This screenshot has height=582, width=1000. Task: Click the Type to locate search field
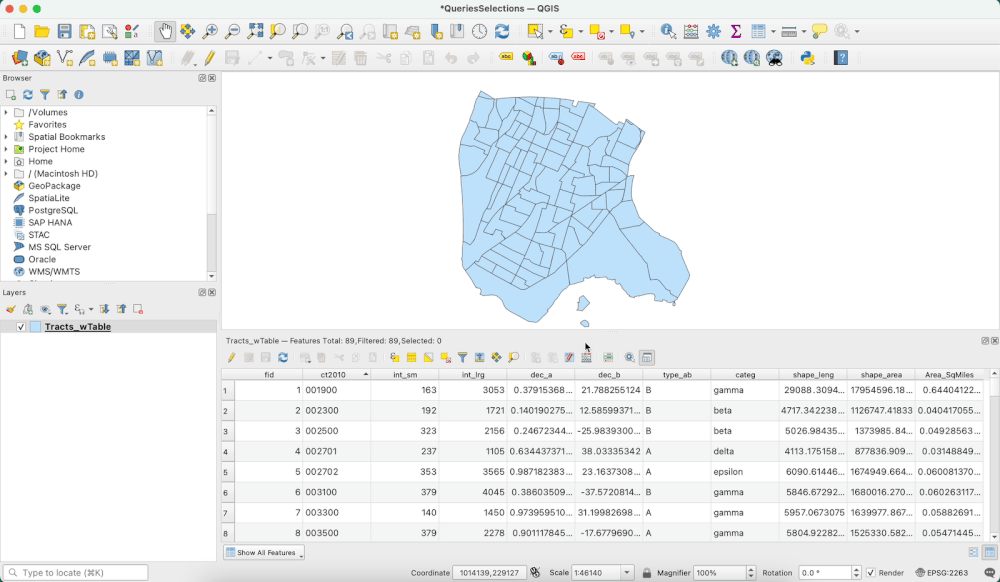[x=75, y=572]
